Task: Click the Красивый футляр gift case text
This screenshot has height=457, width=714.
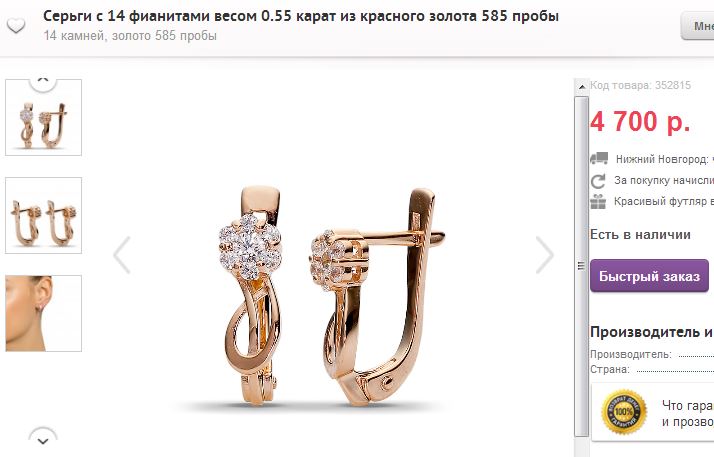Action: click(x=663, y=201)
